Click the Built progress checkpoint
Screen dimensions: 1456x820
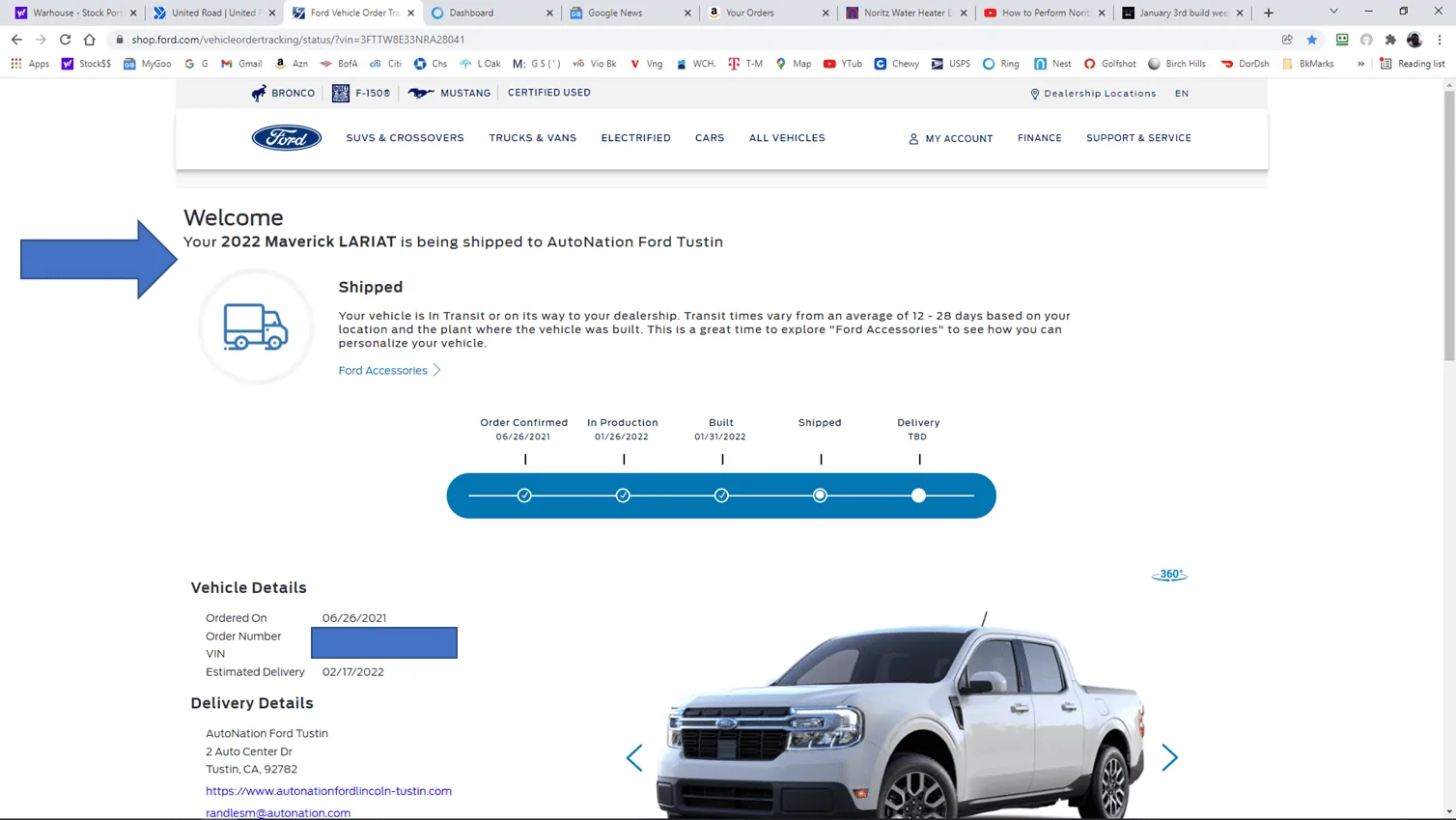click(x=721, y=495)
